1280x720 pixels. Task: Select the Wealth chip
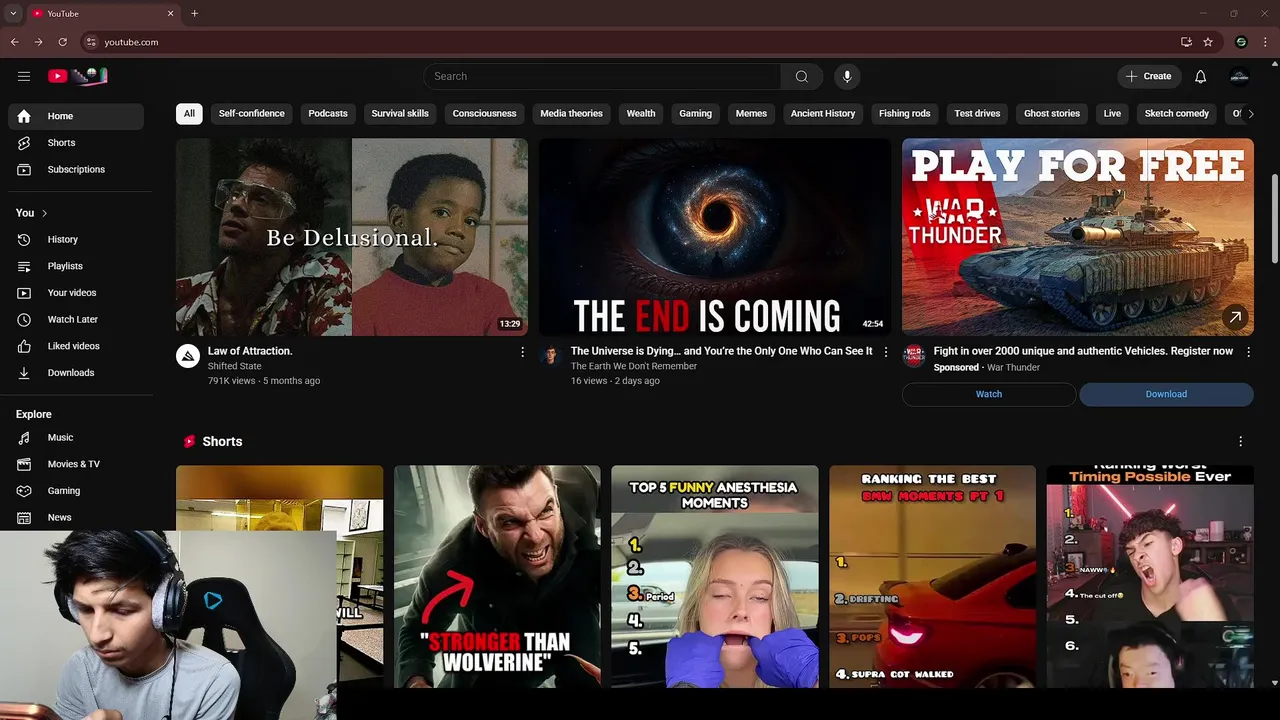[641, 113]
